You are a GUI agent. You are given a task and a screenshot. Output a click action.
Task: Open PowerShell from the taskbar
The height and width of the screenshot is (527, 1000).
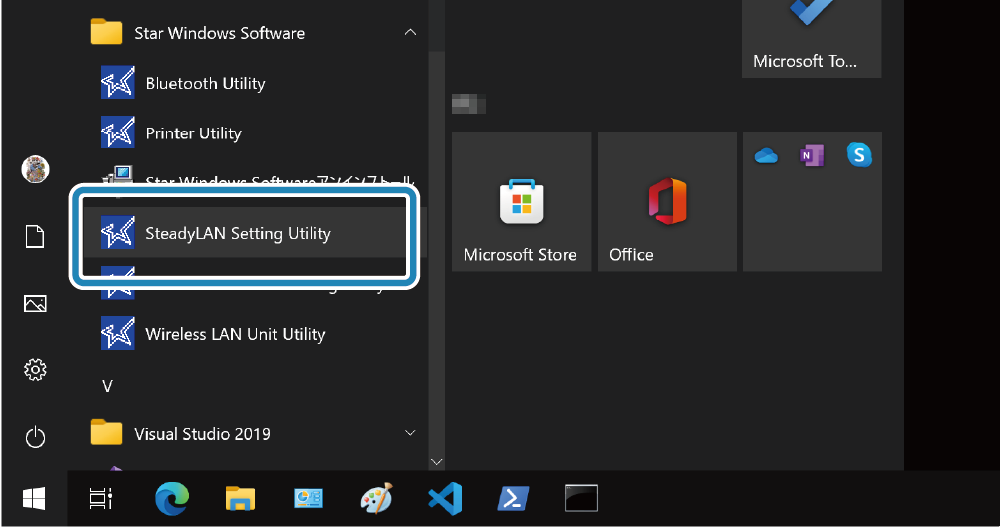(512, 498)
